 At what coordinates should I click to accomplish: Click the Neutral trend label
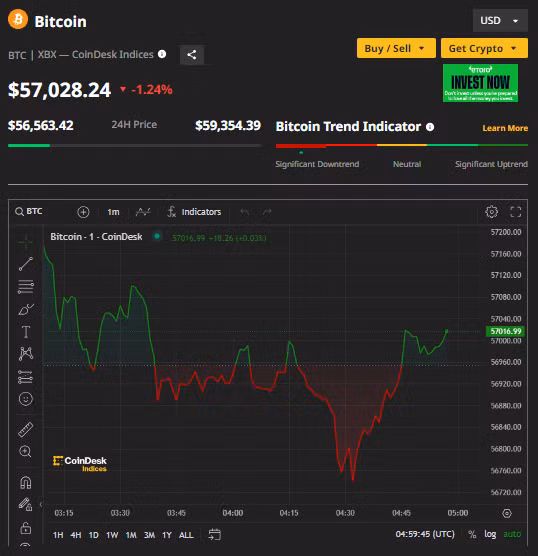click(x=407, y=164)
